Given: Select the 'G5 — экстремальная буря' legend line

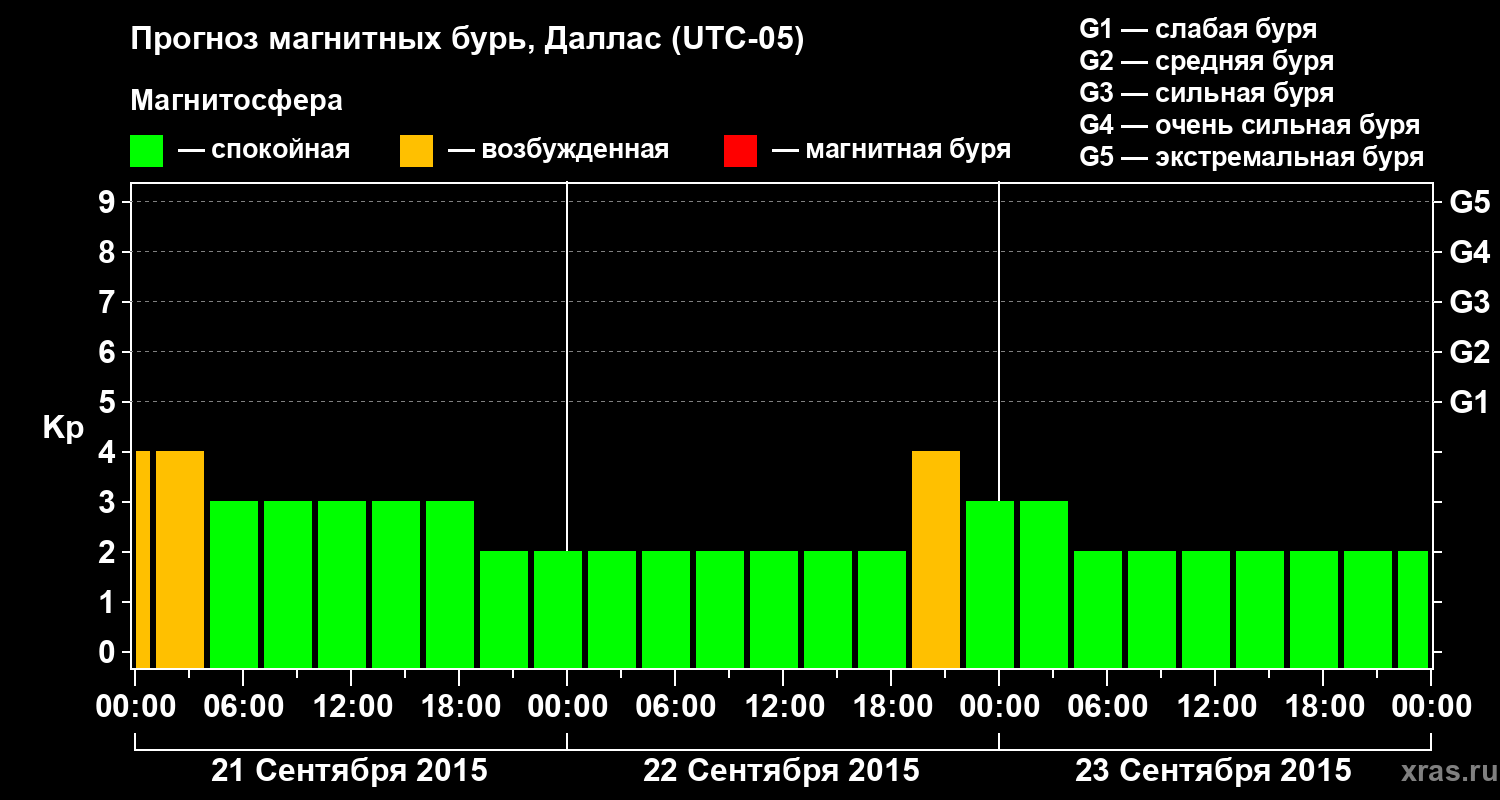Looking at the screenshot, I should click(1252, 157).
